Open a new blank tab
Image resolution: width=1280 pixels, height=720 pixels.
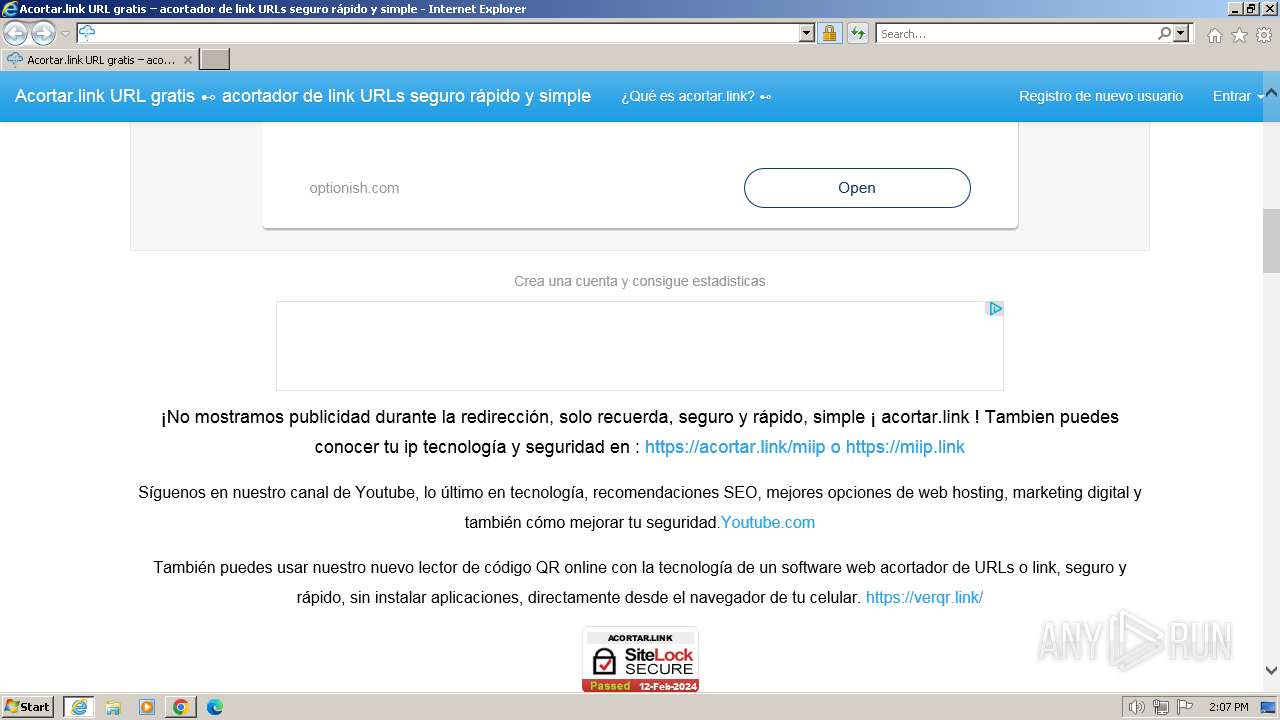click(215, 60)
